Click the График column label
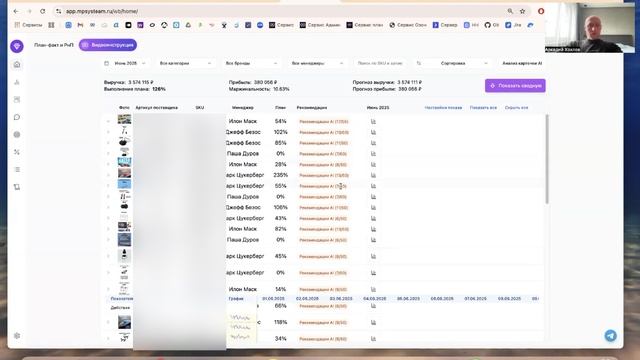 tap(236, 299)
